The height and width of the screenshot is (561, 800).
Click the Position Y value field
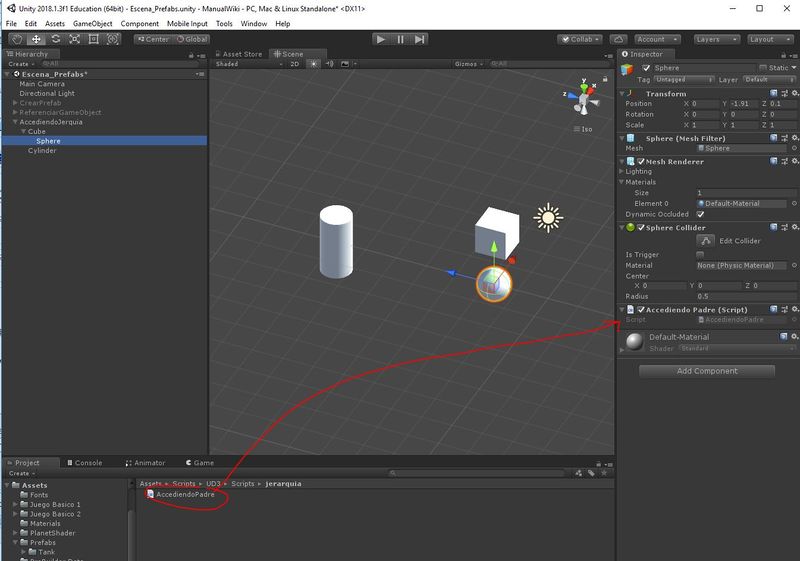744,104
